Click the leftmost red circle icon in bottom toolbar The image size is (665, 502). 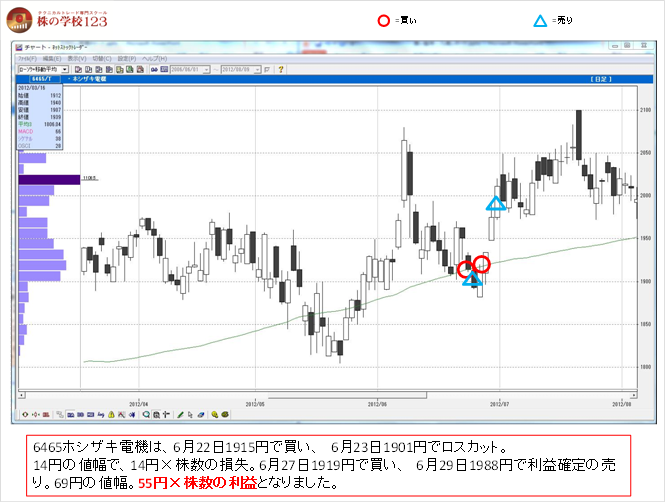coord(25,415)
